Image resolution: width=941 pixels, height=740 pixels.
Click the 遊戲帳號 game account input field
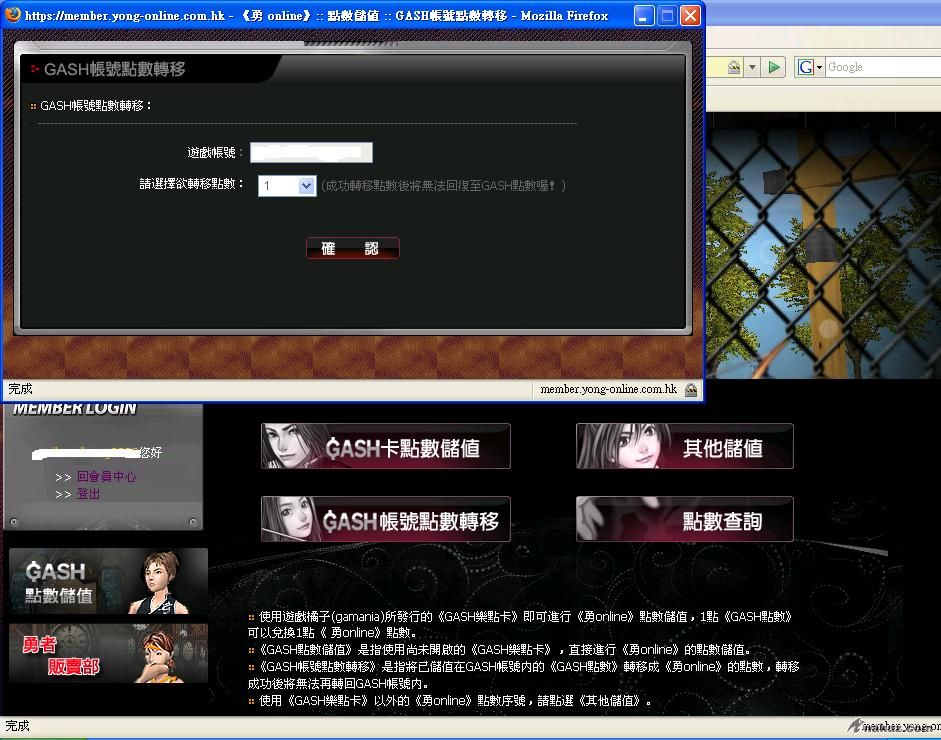click(311, 153)
